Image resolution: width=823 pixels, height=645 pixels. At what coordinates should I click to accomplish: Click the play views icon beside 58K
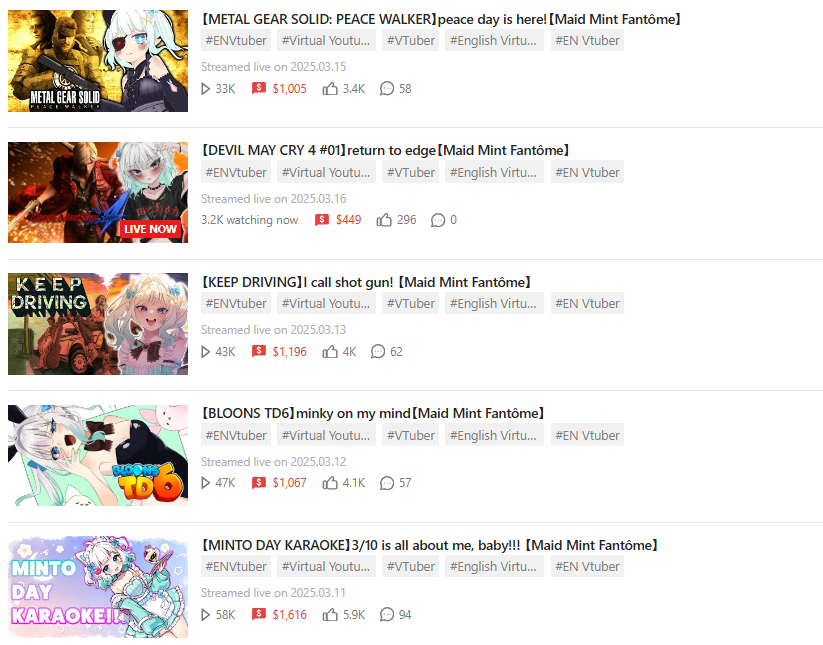(x=205, y=615)
